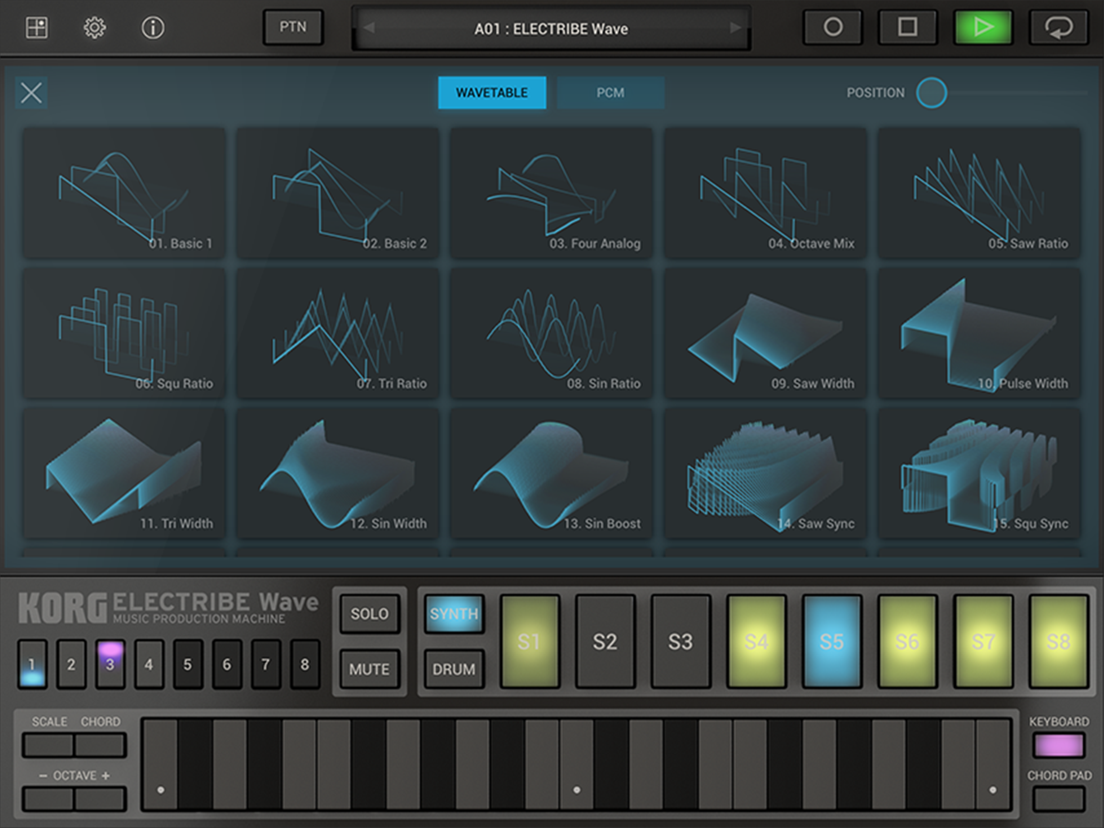This screenshot has height=828, width=1104.
Task: Select step page 5
Action: pyautogui.click(x=187, y=664)
